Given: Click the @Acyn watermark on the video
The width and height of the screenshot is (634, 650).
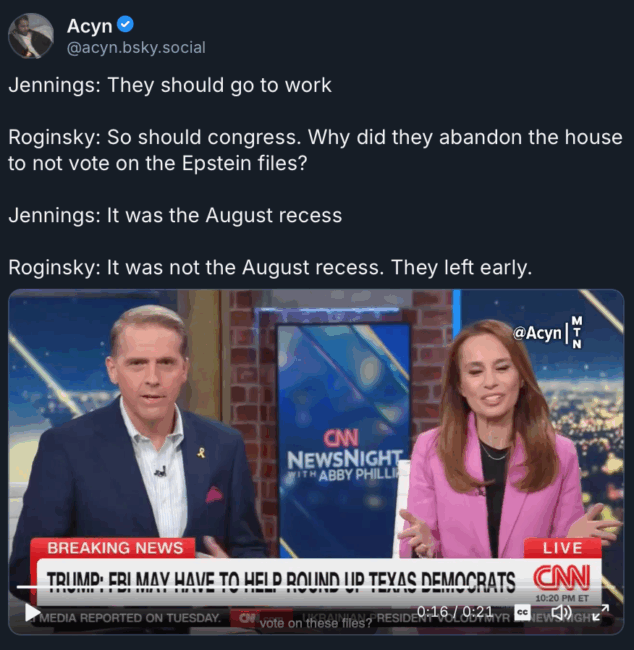Looking at the screenshot, I should [537, 333].
